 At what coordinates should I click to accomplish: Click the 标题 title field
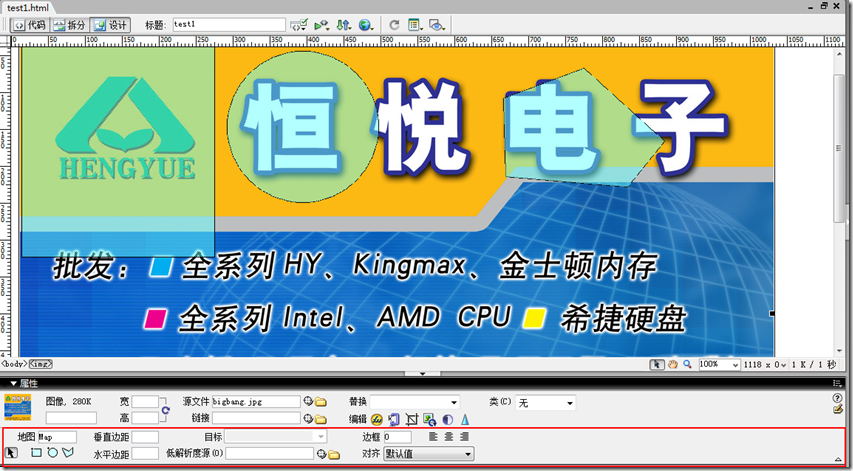tap(229, 25)
